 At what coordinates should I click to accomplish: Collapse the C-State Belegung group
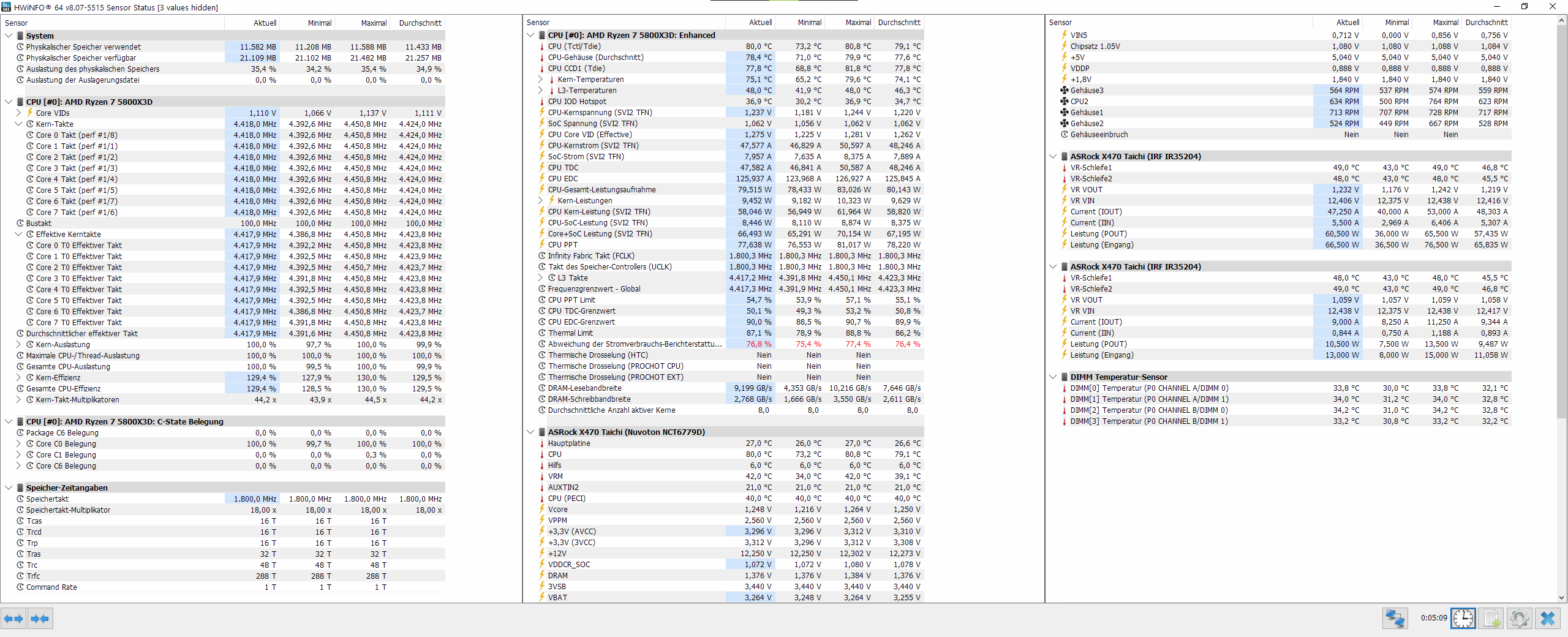pos(9,422)
